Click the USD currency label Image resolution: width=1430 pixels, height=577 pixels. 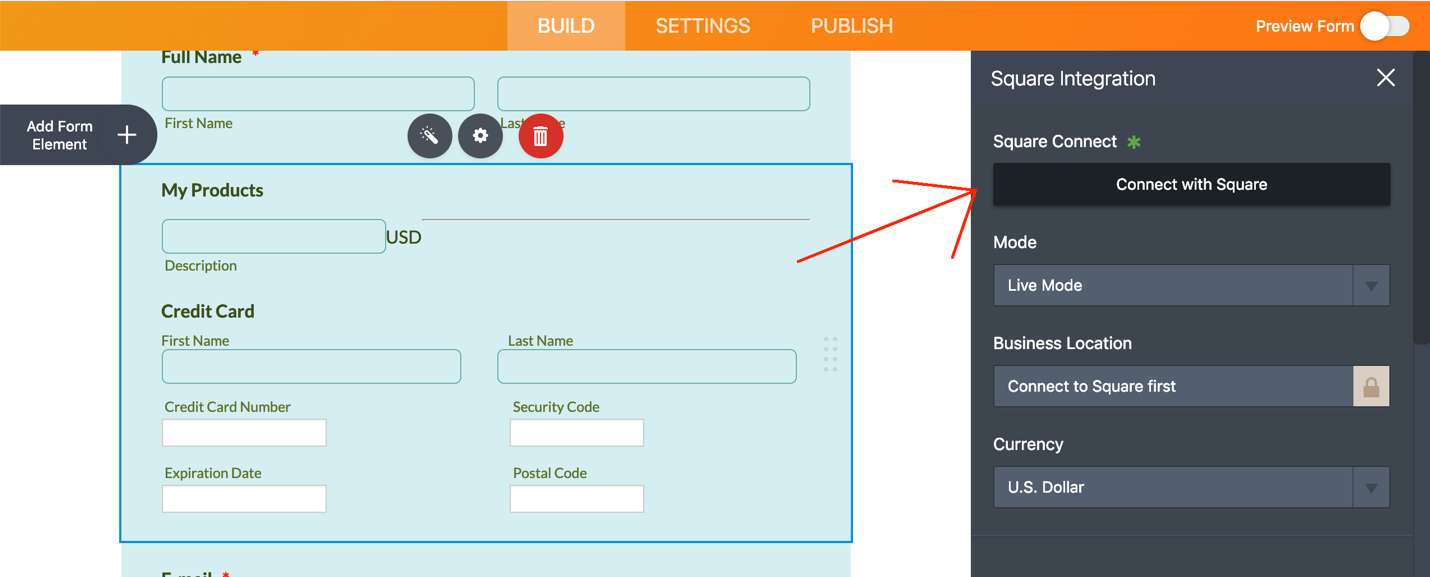(404, 237)
